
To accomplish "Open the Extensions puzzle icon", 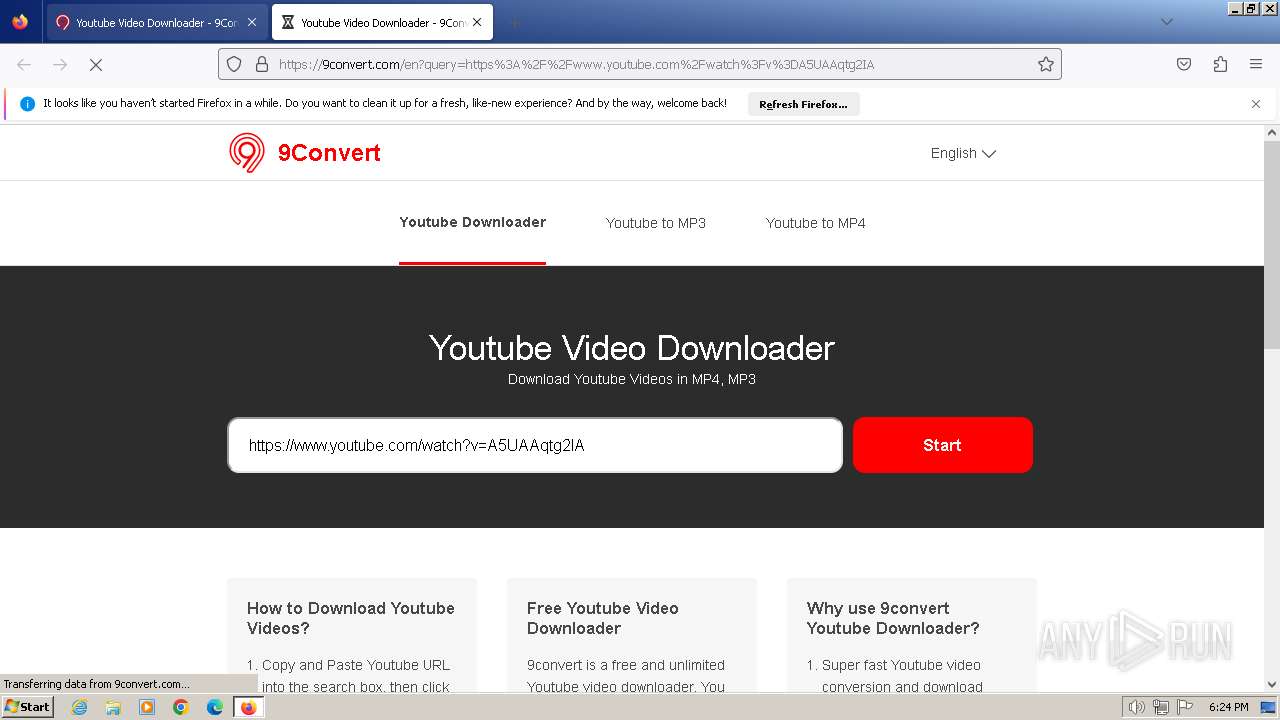I will (x=1220, y=64).
